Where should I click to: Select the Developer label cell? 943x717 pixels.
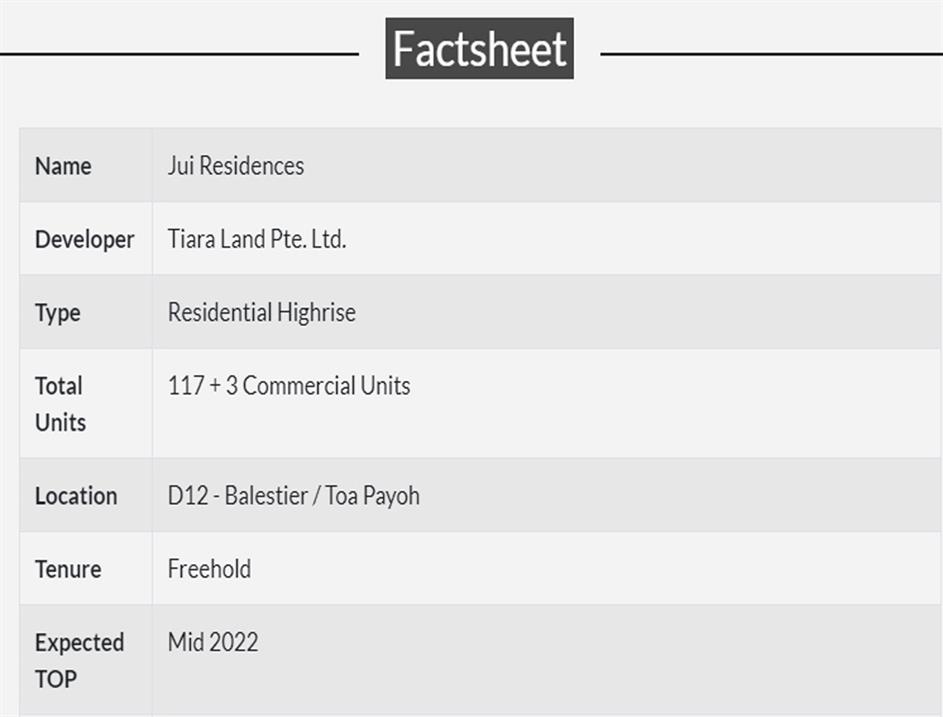pyautogui.click(x=84, y=240)
